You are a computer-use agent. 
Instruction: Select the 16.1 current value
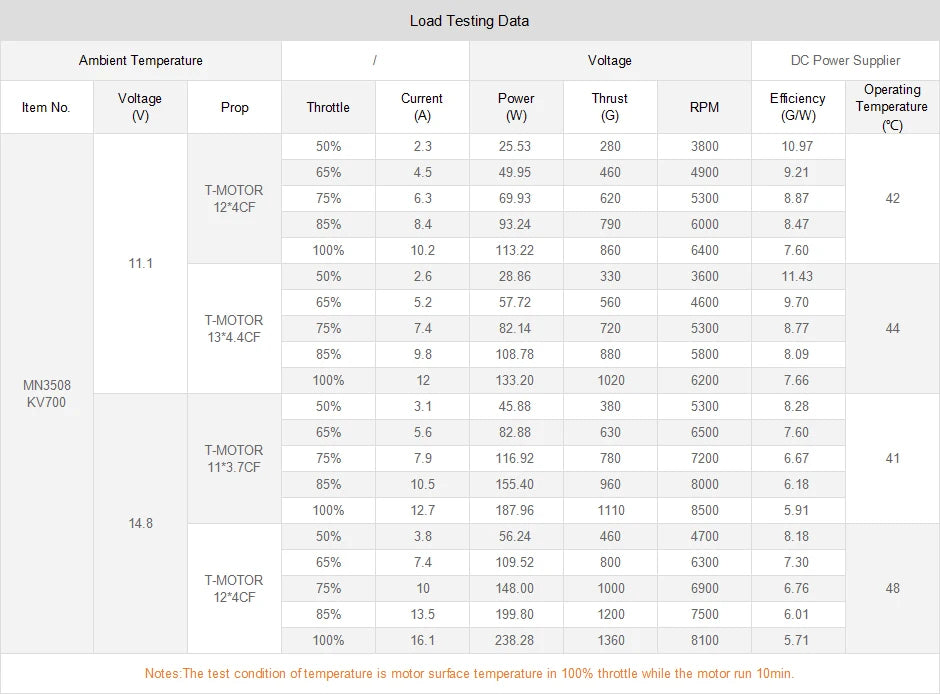pos(422,640)
